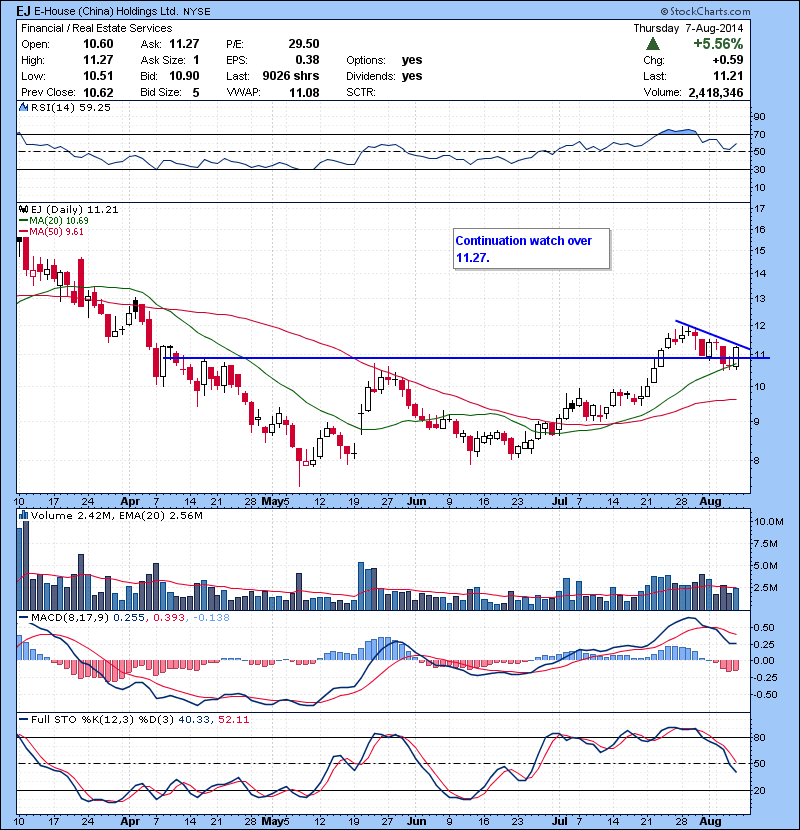
Task: Click the stochastic 80 level label
Action: [x=760, y=737]
